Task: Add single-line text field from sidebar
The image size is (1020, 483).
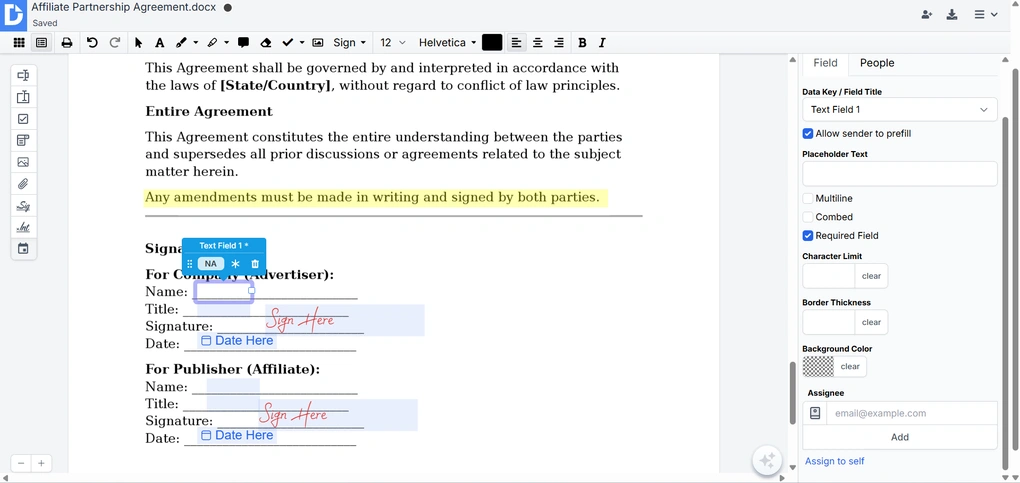Action: (23, 76)
